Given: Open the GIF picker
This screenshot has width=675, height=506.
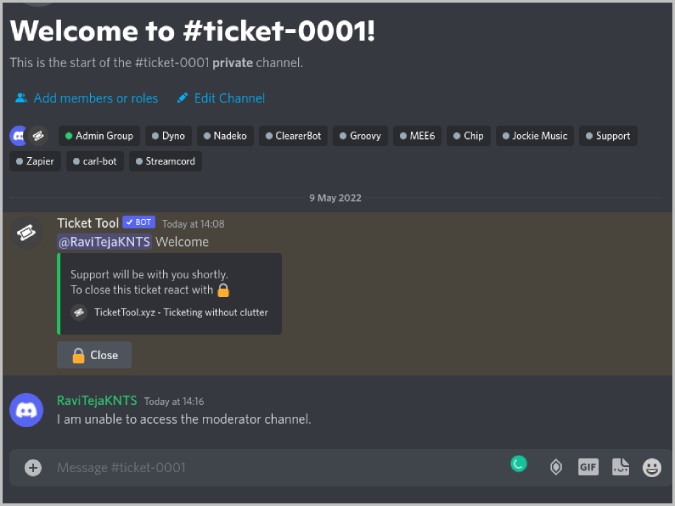Looking at the screenshot, I should pyautogui.click(x=588, y=467).
